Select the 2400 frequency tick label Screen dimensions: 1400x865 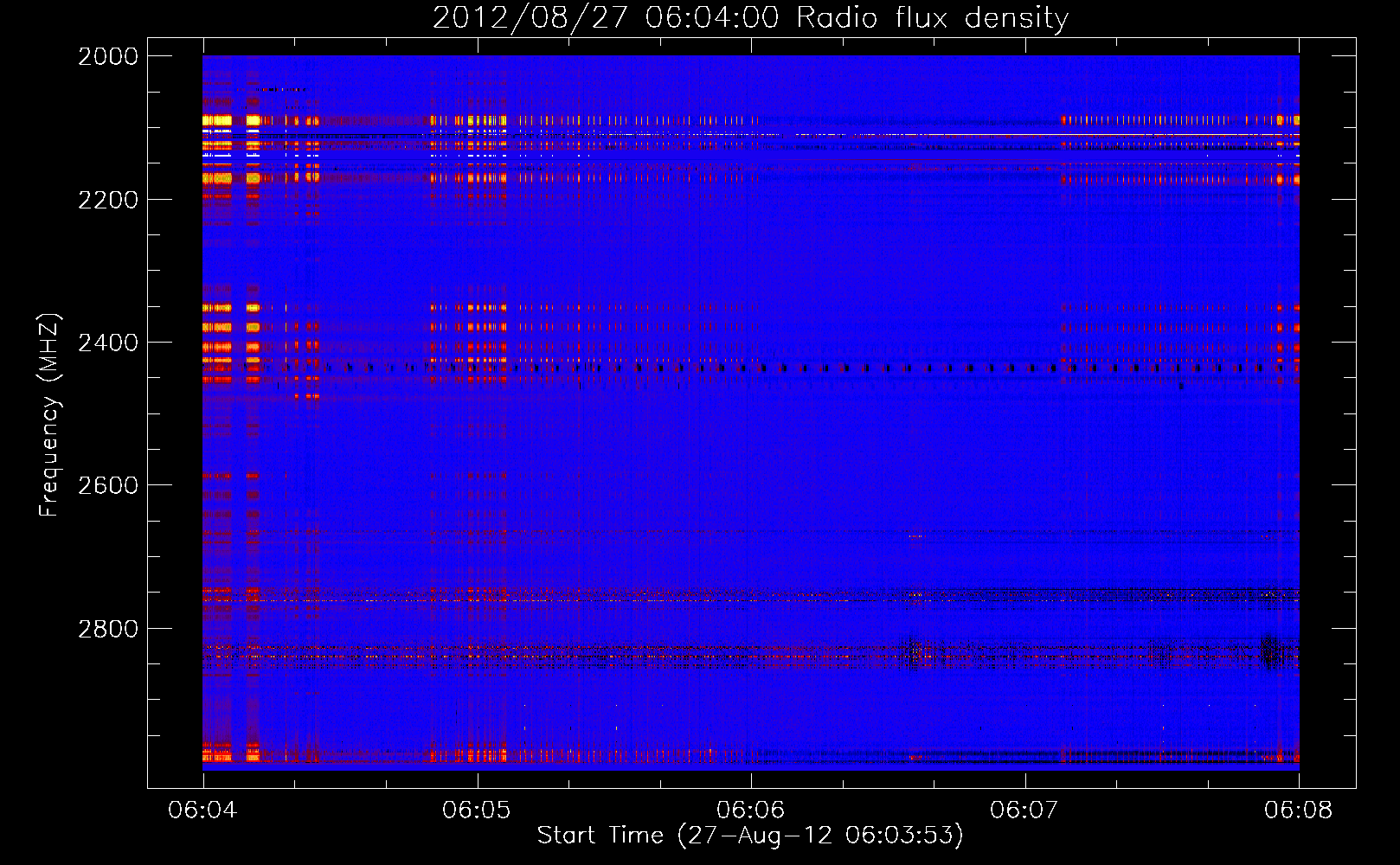[108, 343]
